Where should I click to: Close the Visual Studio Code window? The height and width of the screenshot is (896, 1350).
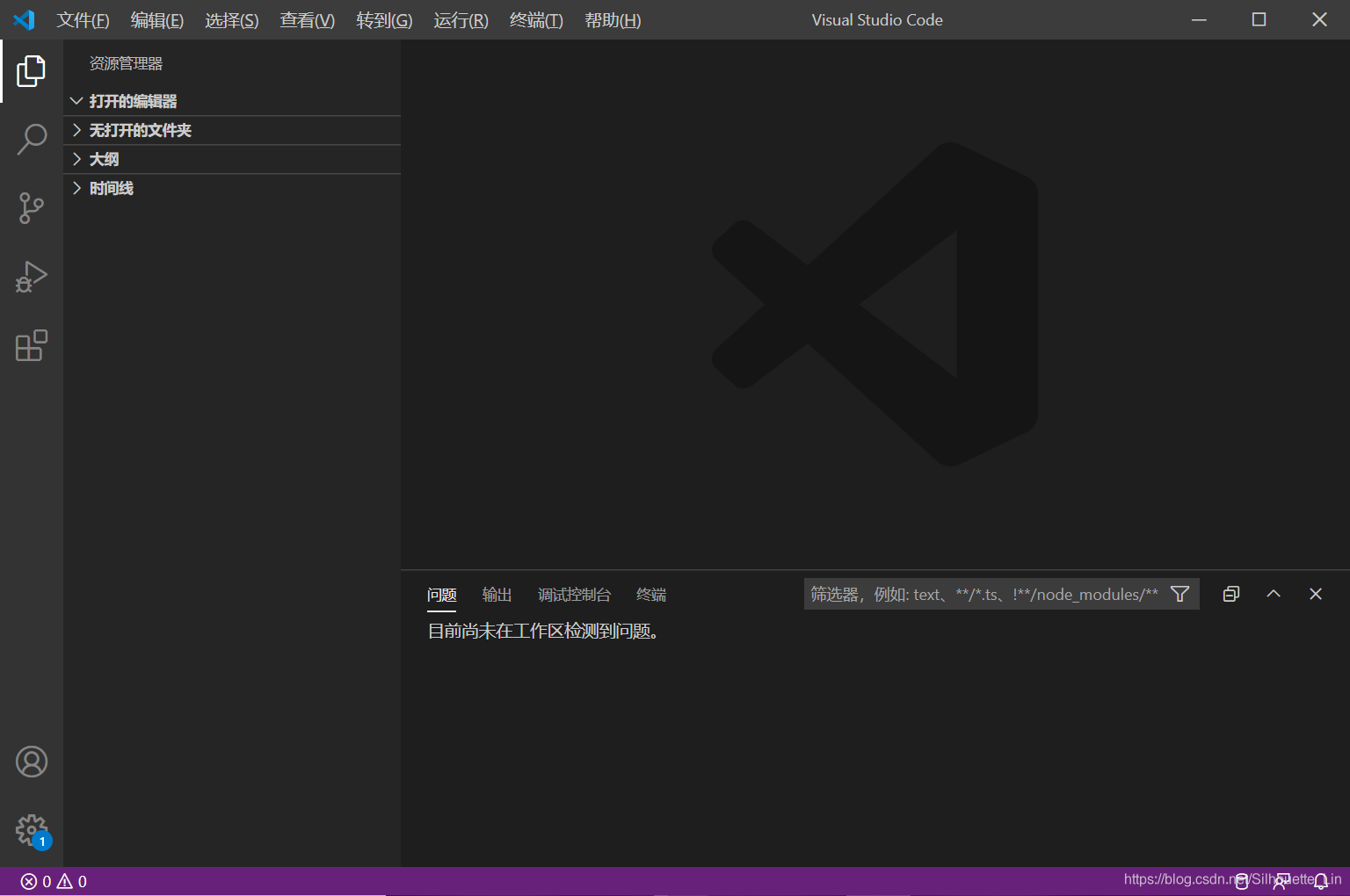[1319, 19]
